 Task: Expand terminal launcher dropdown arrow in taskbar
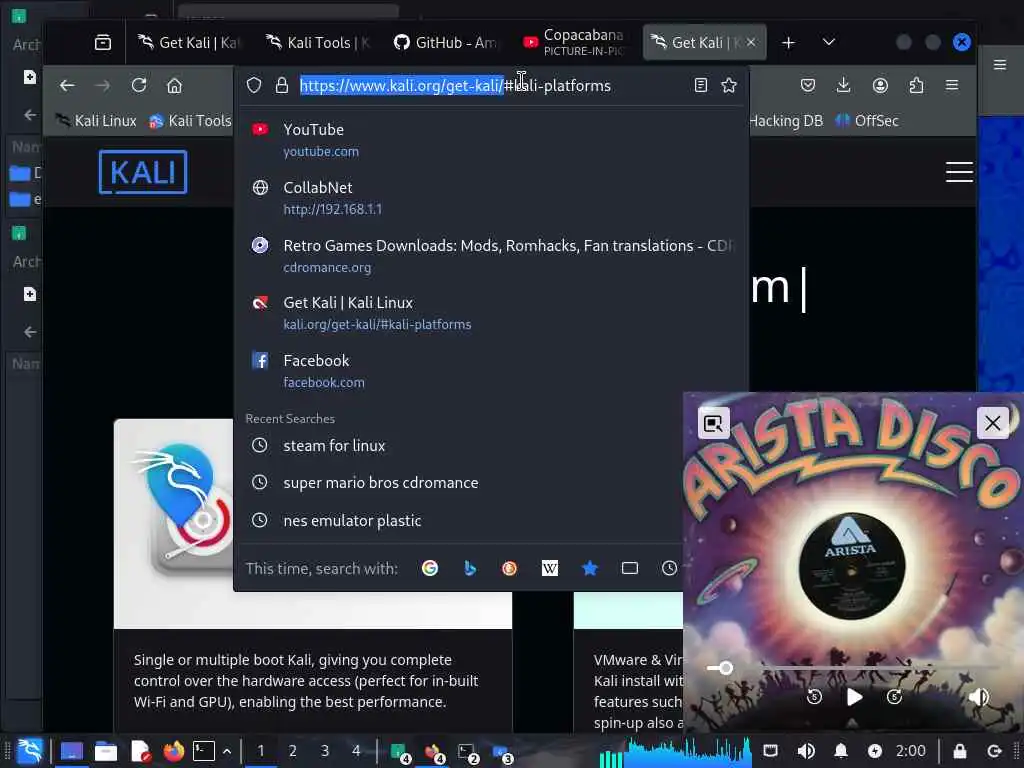pyautogui.click(x=227, y=752)
